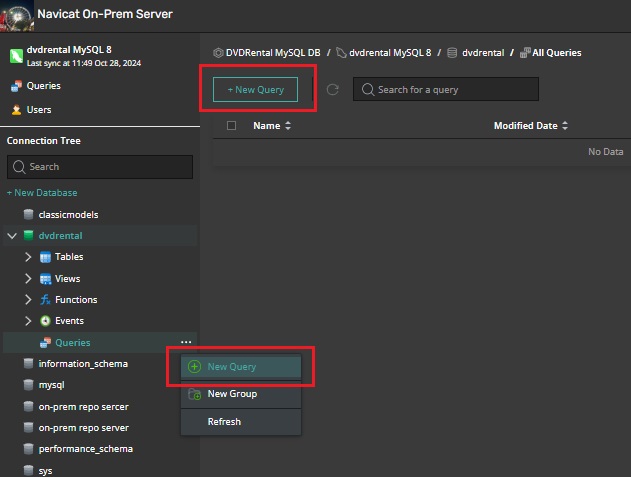Toggle the select-all queries checkbox
Viewport: 631px width, 477px height.
coord(231,126)
